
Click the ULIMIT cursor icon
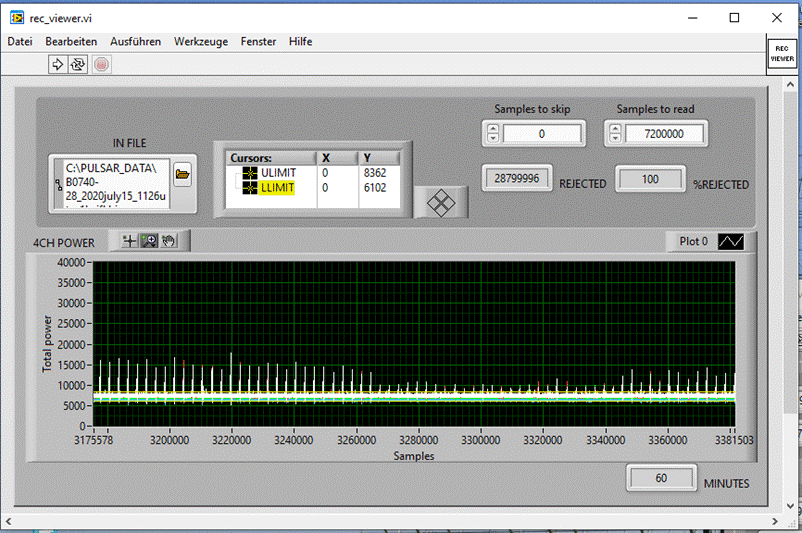250,173
